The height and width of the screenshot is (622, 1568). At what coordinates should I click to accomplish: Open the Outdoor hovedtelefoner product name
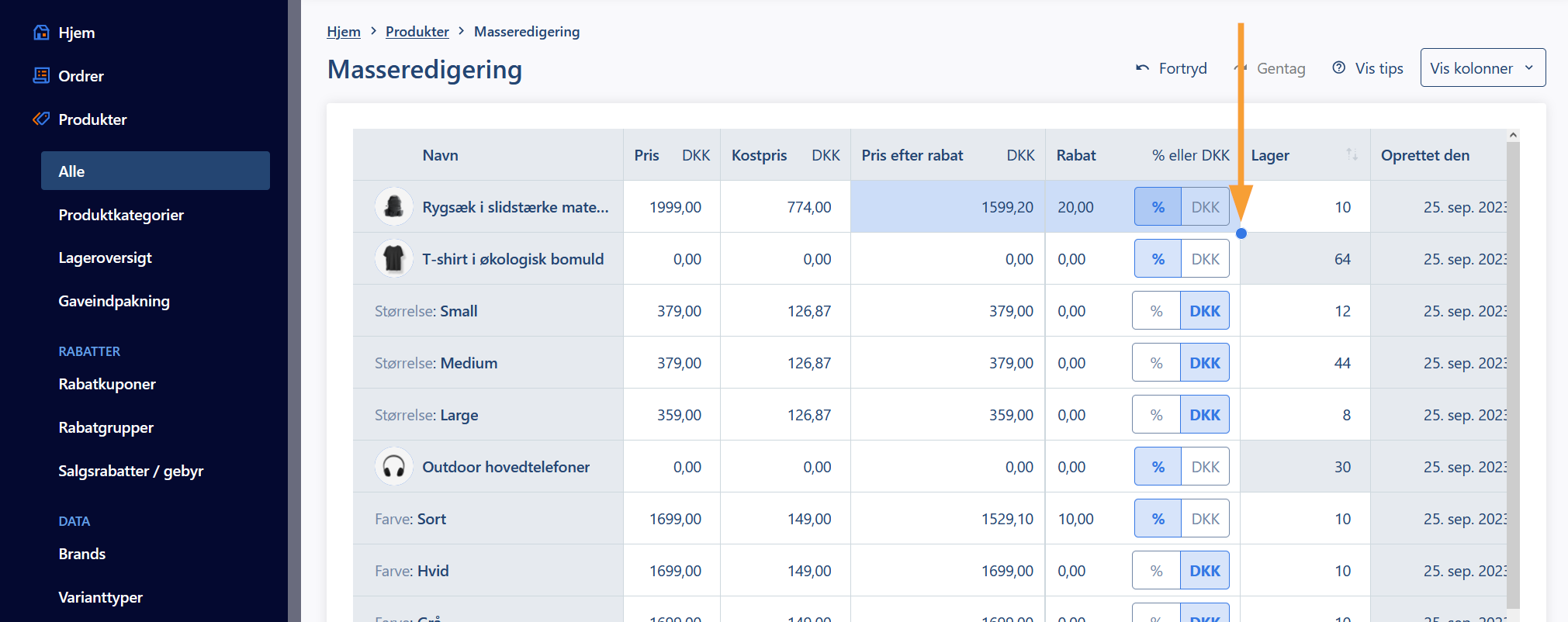506,467
